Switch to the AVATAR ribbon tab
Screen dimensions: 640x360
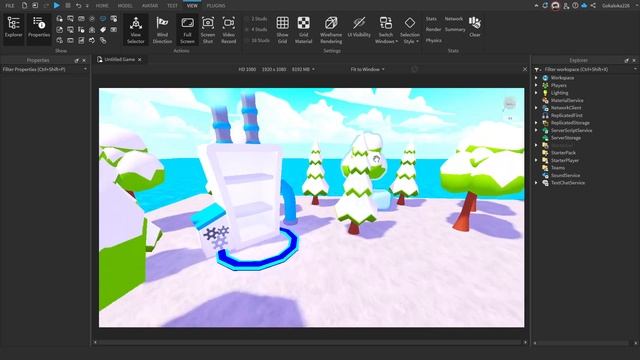click(150, 6)
